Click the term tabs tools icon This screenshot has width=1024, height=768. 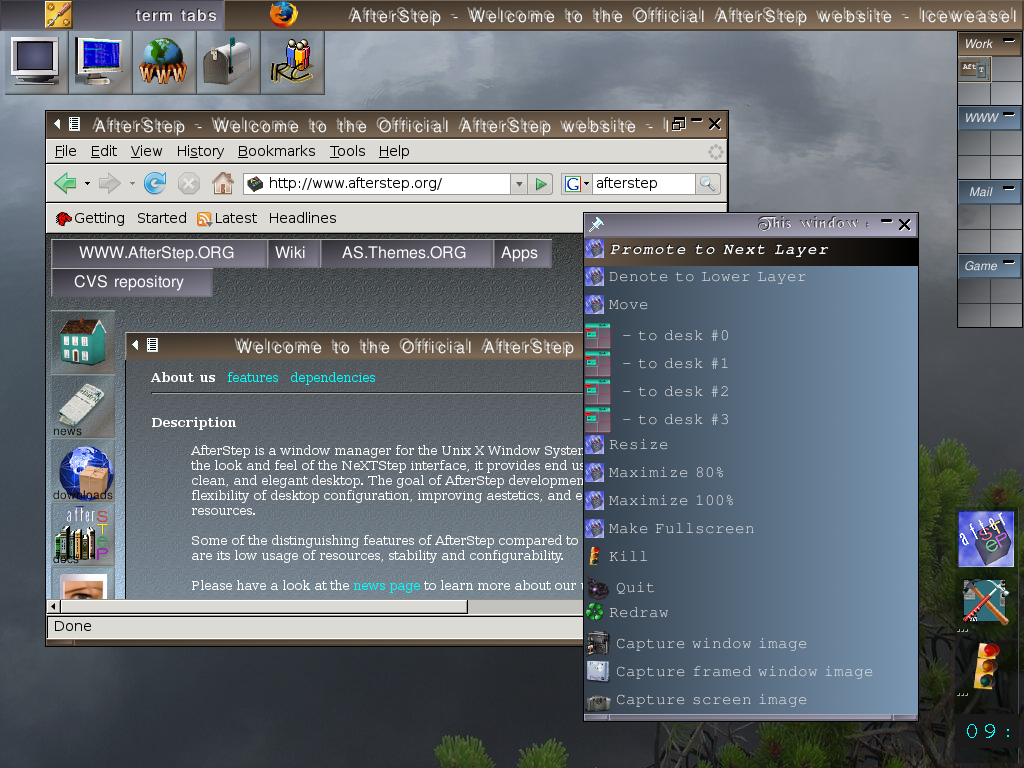click(58, 14)
